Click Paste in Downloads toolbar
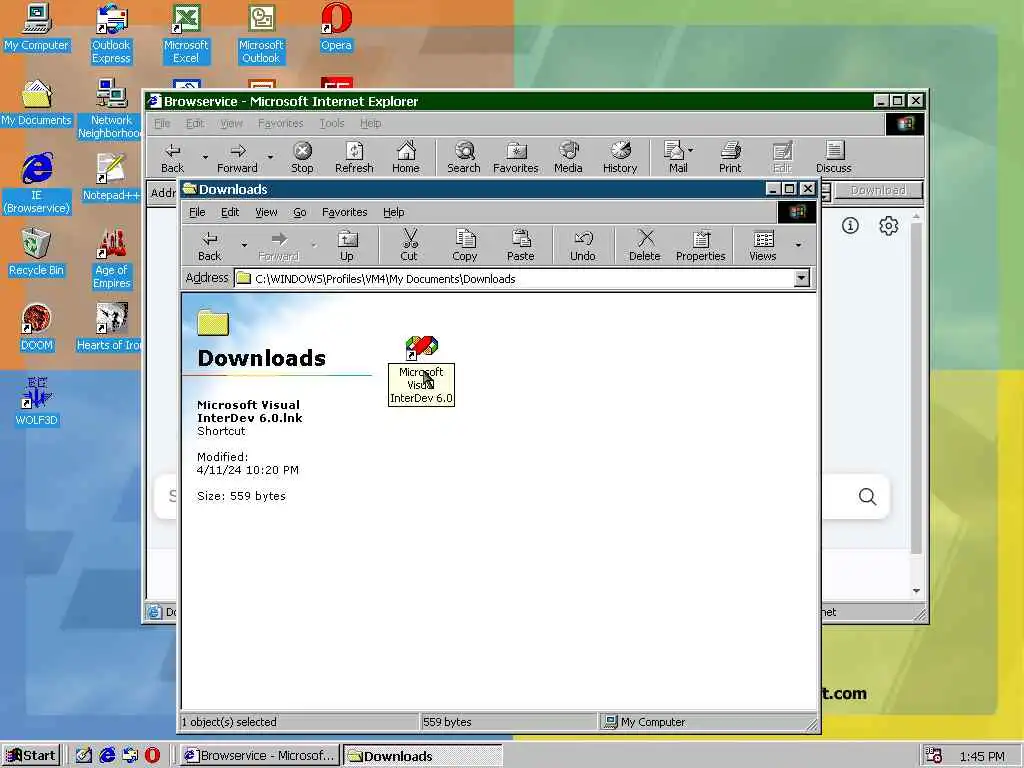Screen dimensions: 1024x768 tap(520, 246)
